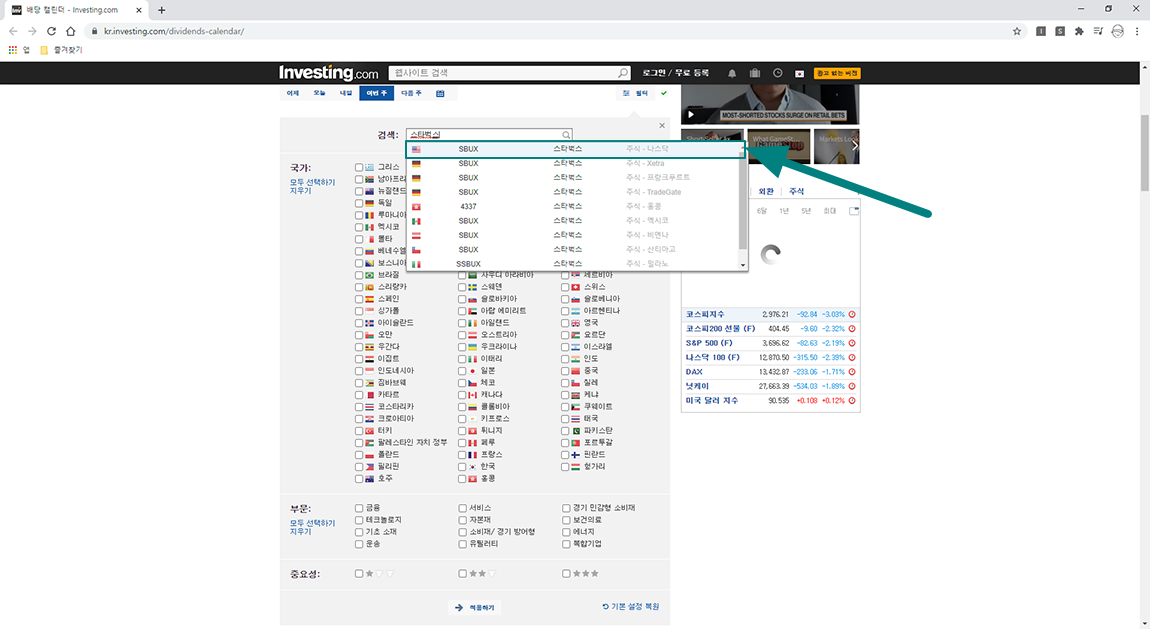The width and height of the screenshot is (1150, 629).
Task: Click the page vertical scrollbar thumb
Action: pos(1144,152)
